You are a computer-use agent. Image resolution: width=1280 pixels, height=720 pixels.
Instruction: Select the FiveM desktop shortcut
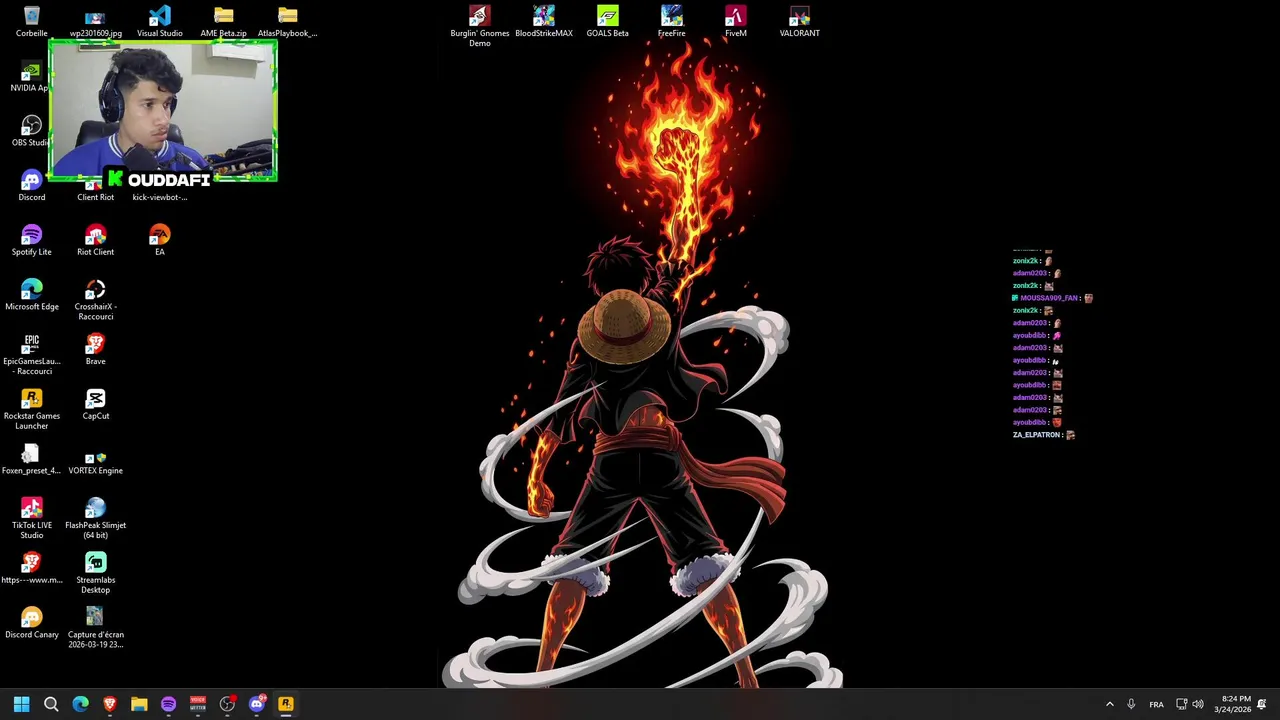point(736,22)
